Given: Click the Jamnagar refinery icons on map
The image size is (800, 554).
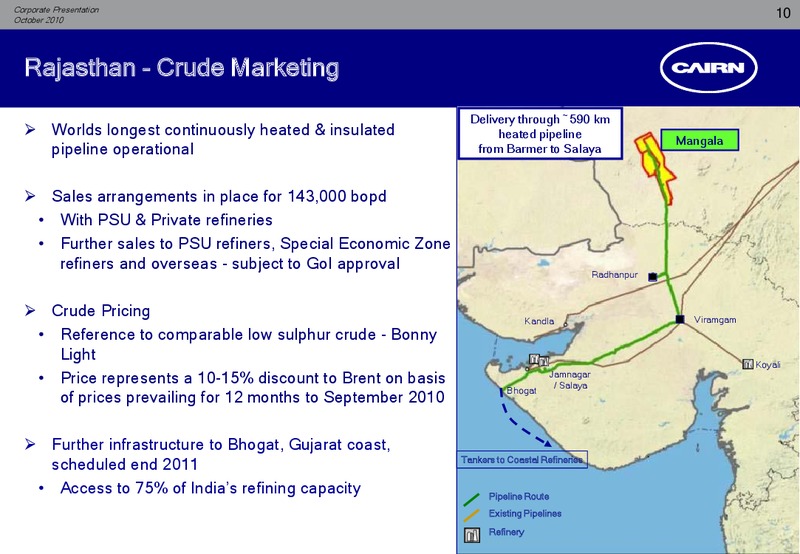Looking at the screenshot, I should pos(539,360).
